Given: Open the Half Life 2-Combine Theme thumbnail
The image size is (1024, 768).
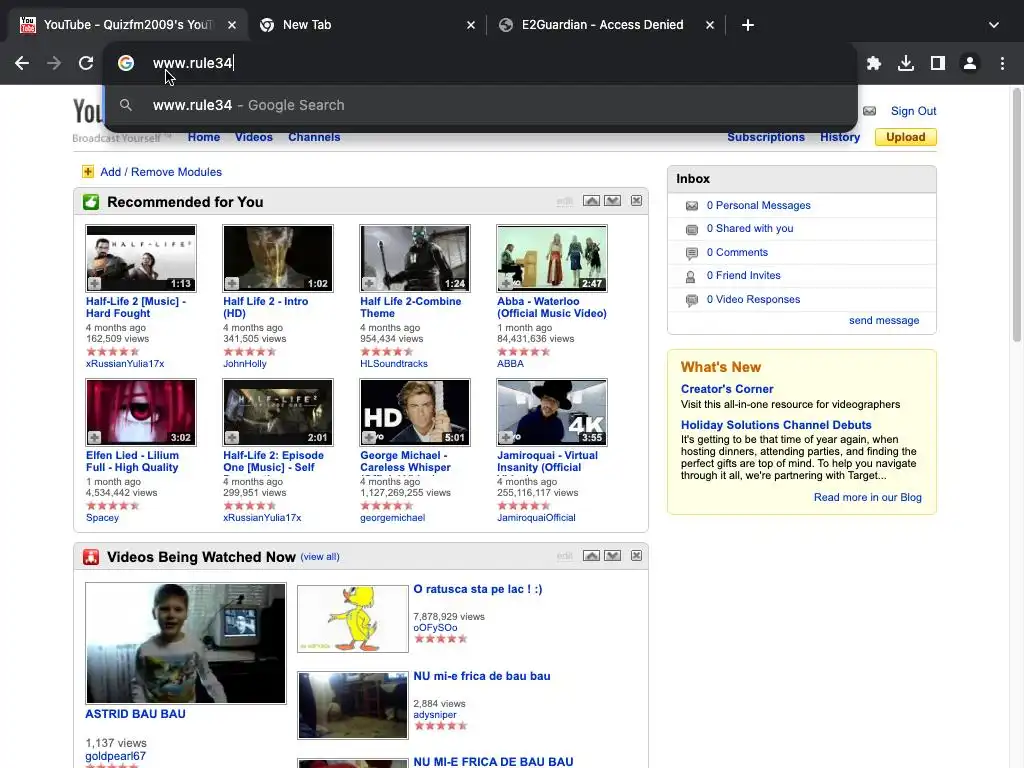Looking at the screenshot, I should 415,258.
